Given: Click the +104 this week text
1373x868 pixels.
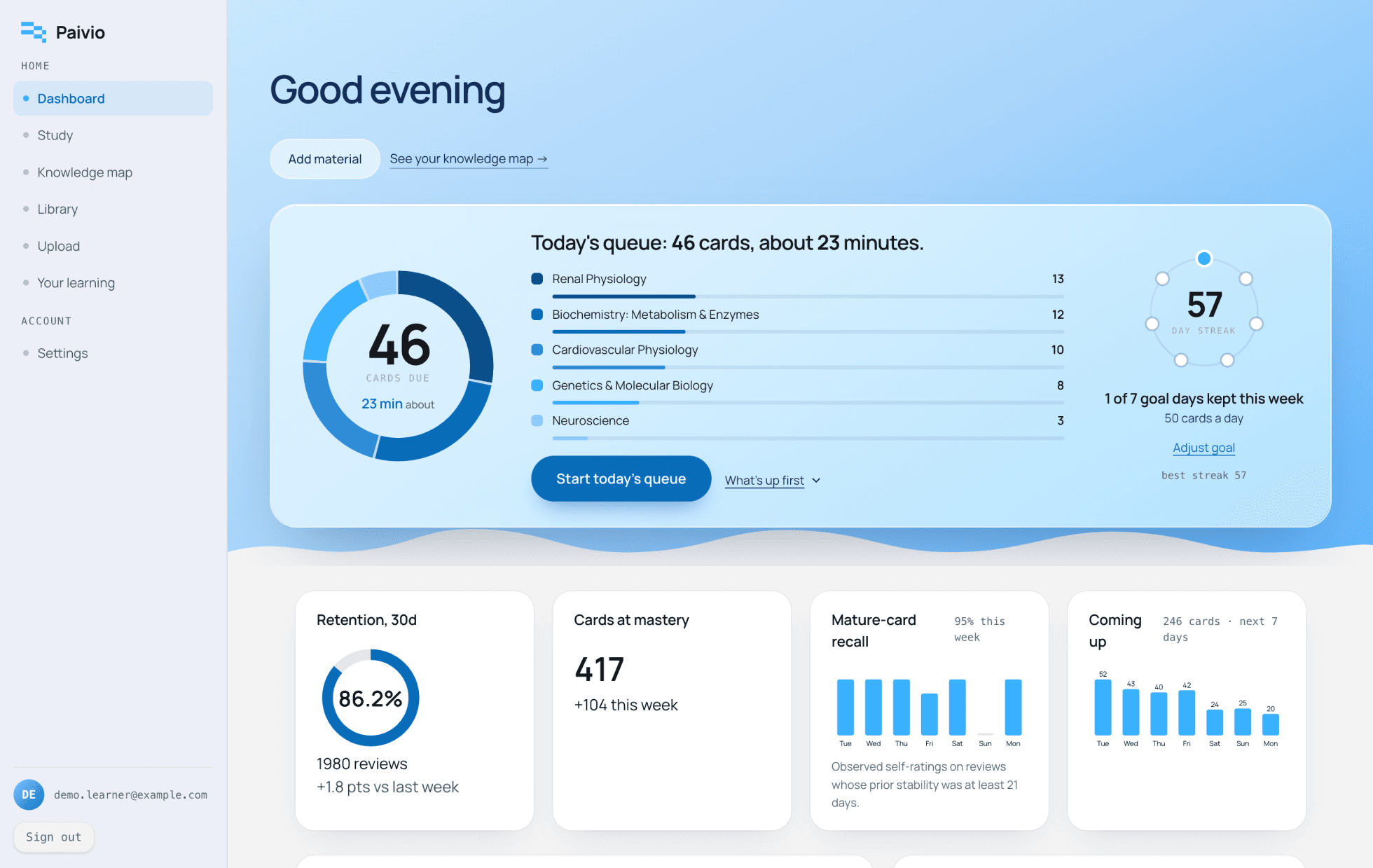Looking at the screenshot, I should [x=626, y=705].
